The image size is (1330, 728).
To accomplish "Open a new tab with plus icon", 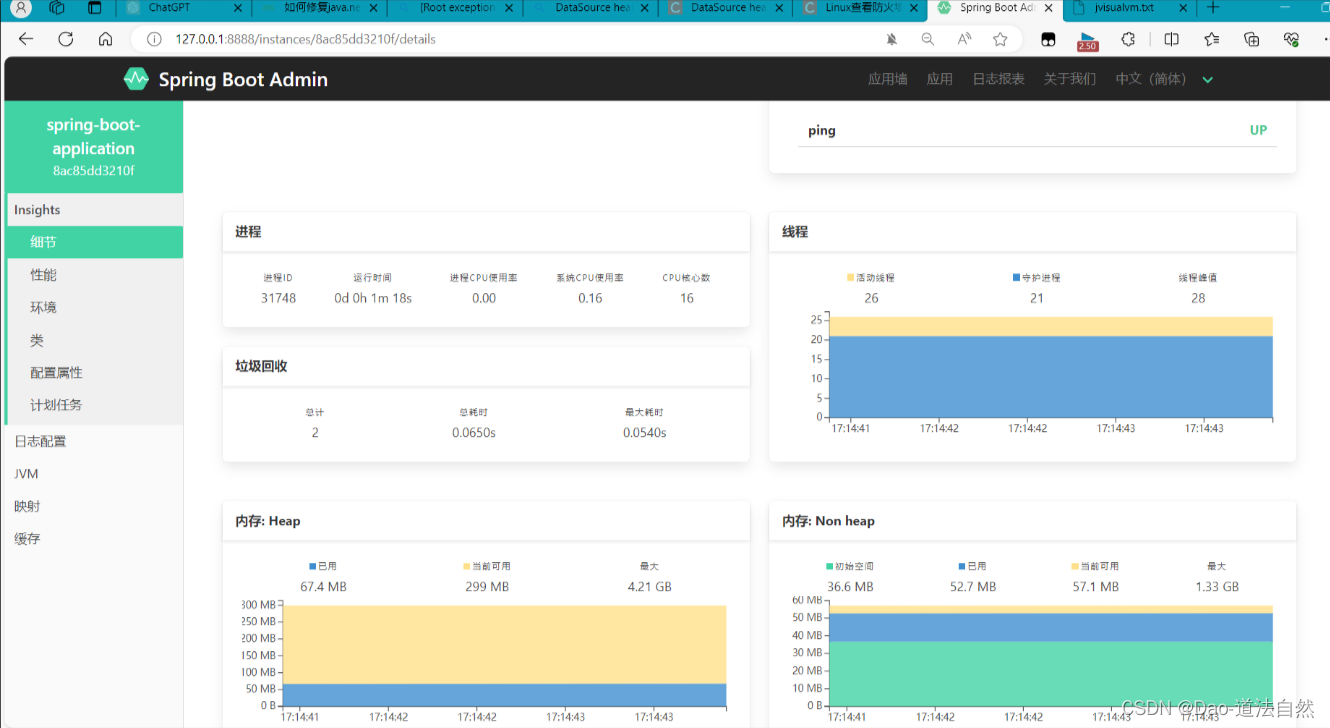I will click(1212, 7).
